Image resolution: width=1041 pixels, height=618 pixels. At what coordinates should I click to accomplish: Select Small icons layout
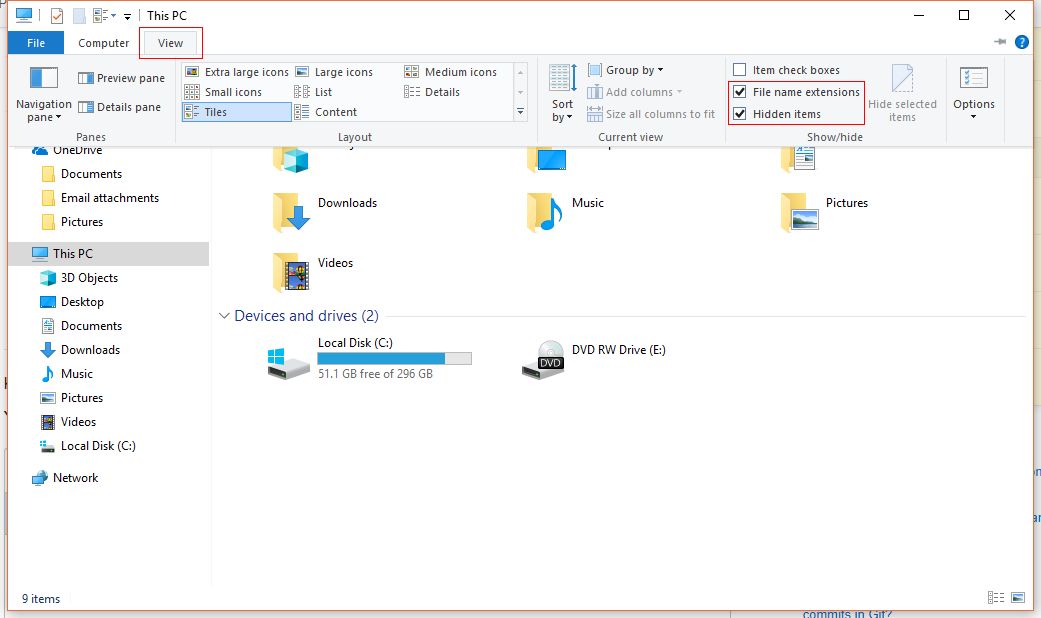[223, 92]
